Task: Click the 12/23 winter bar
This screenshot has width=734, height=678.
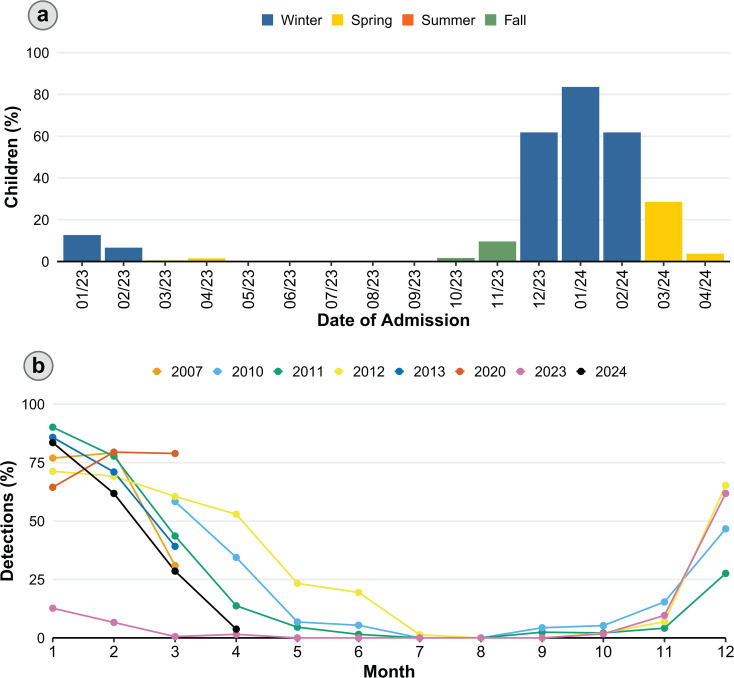Action: pos(539,197)
